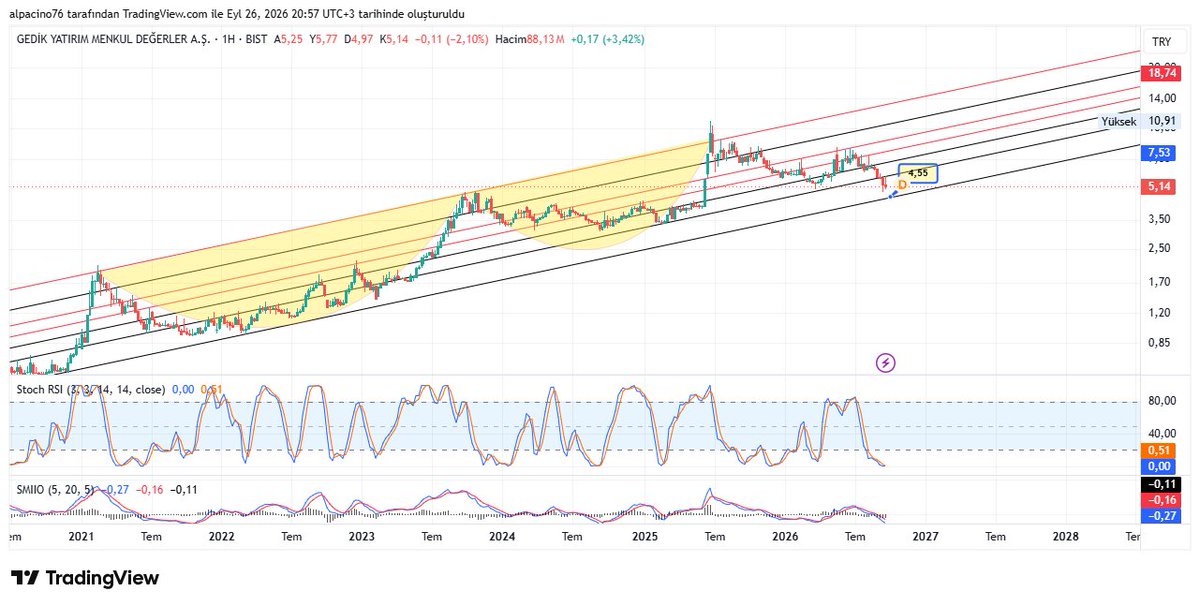Click the orange 0,51 label on Stoch RSI scale
1200x606 pixels.
point(1160,451)
